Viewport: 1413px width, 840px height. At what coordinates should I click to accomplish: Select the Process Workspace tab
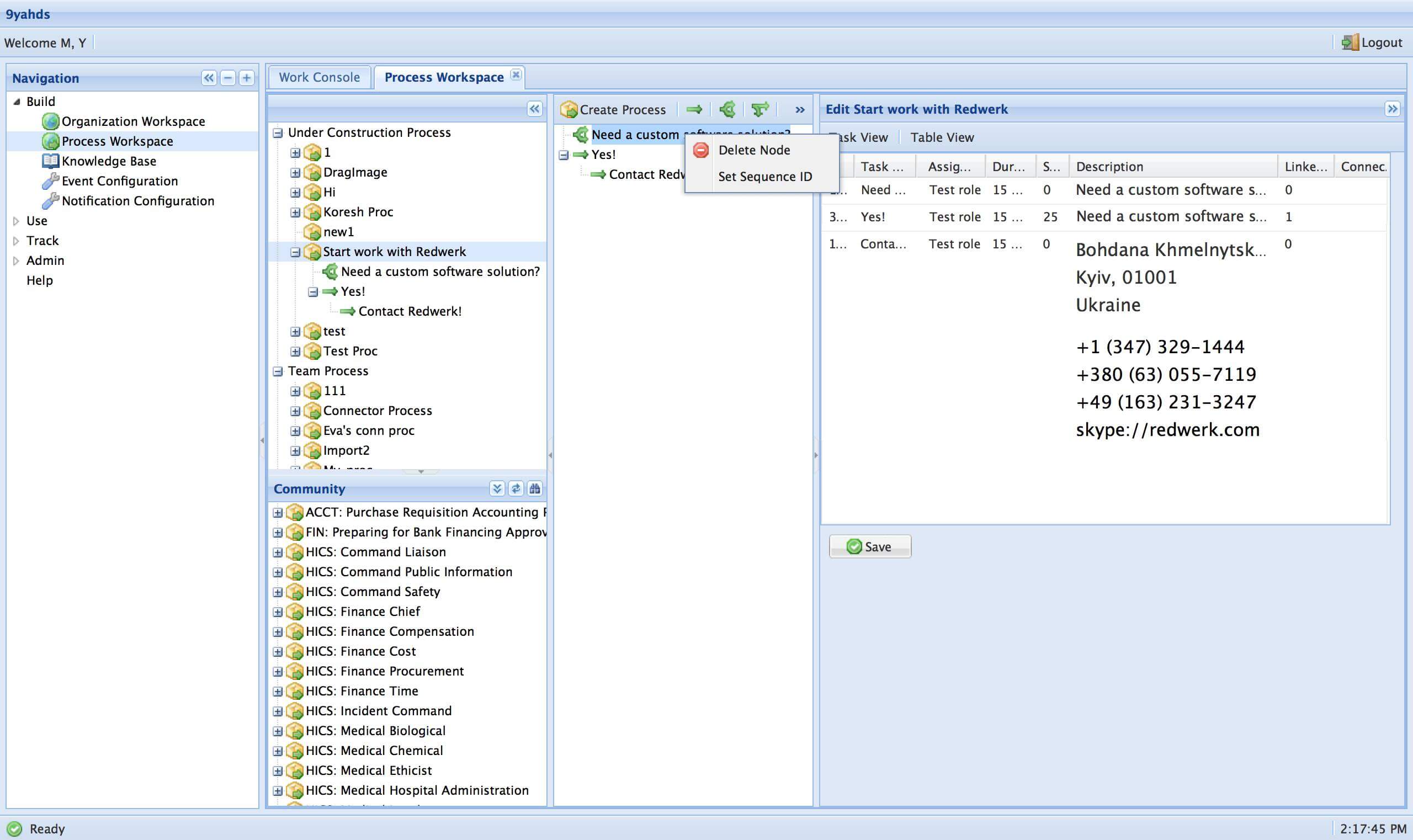(x=444, y=78)
